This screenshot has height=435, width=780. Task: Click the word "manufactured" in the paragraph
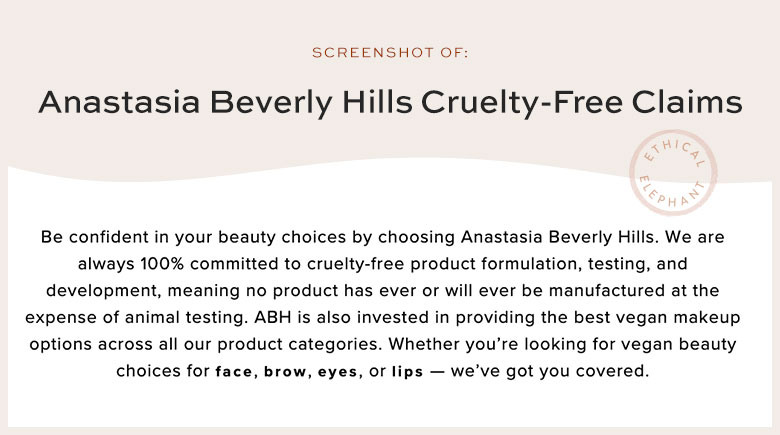(x=596, y=291)
